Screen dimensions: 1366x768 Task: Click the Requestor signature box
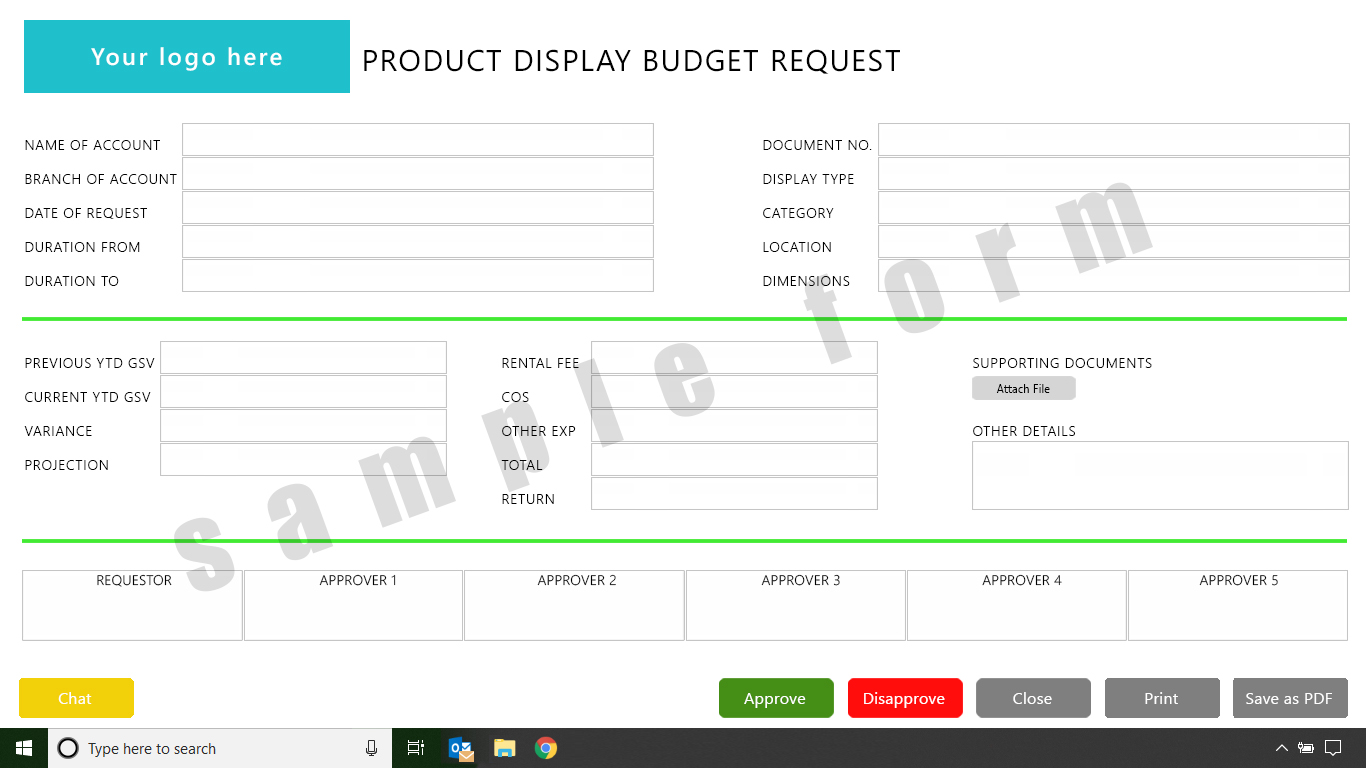[x=132, y=605]
